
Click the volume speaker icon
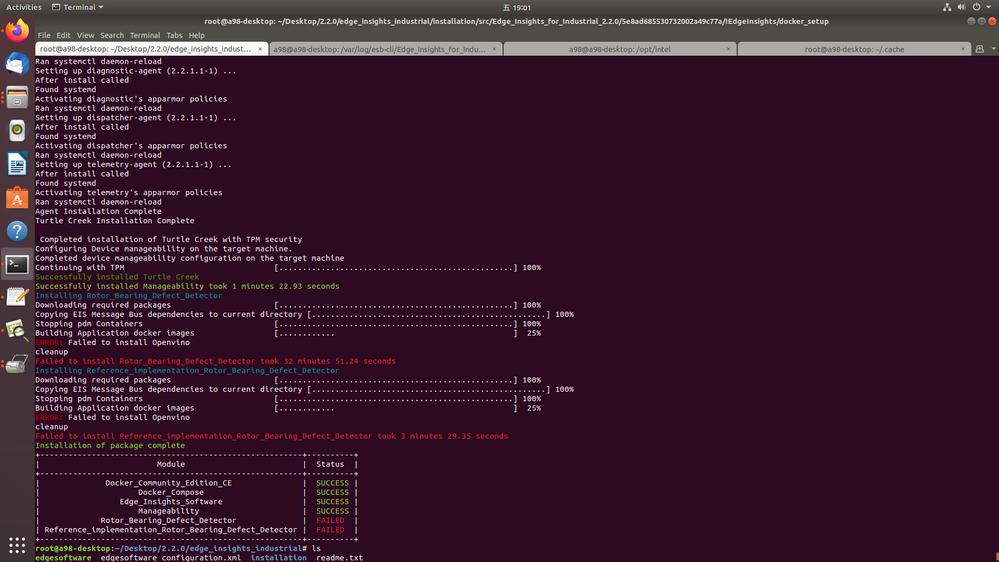coord(961,7)
